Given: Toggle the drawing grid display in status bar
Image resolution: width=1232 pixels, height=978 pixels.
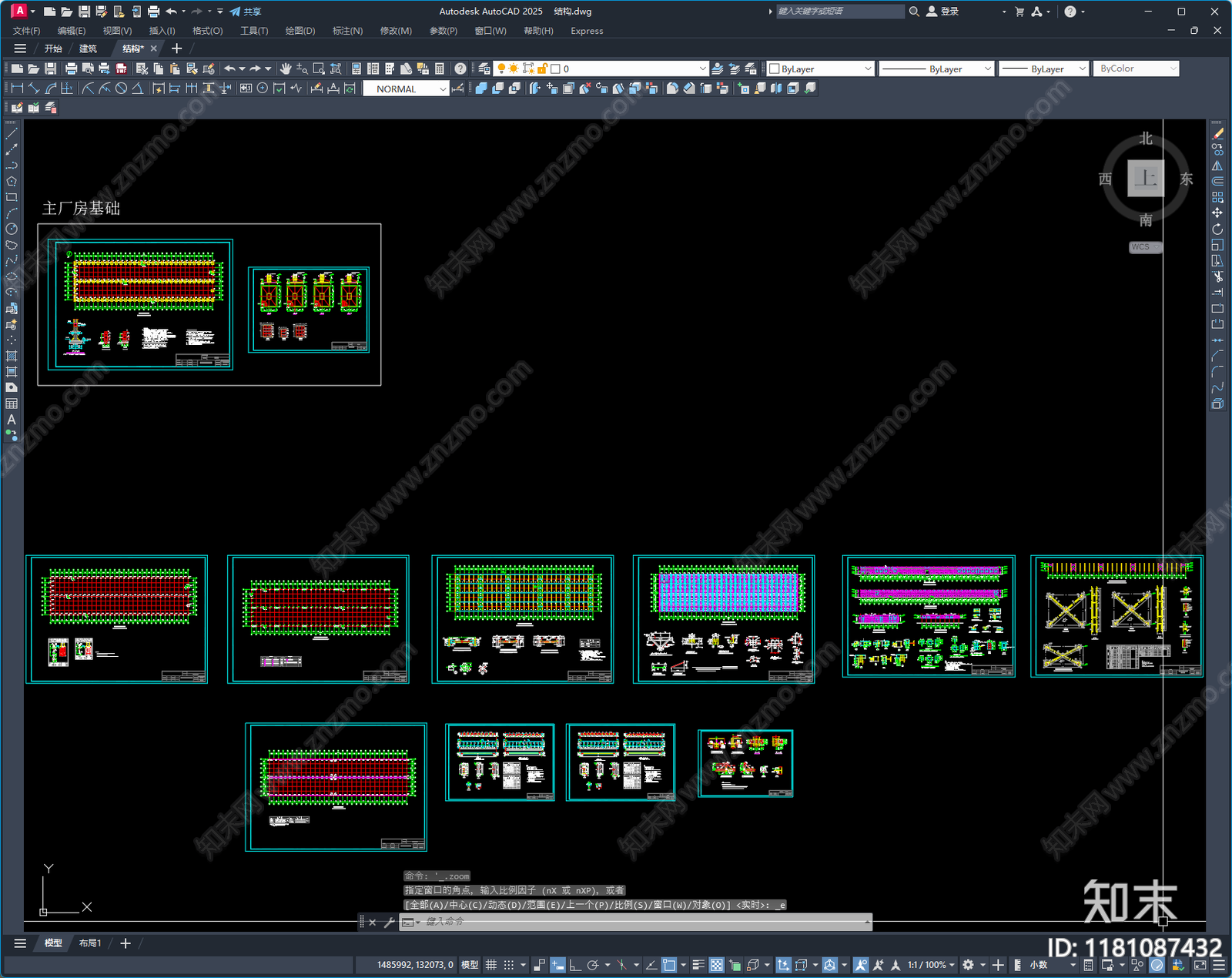Looking at the screenshot, I should [490, 965].
